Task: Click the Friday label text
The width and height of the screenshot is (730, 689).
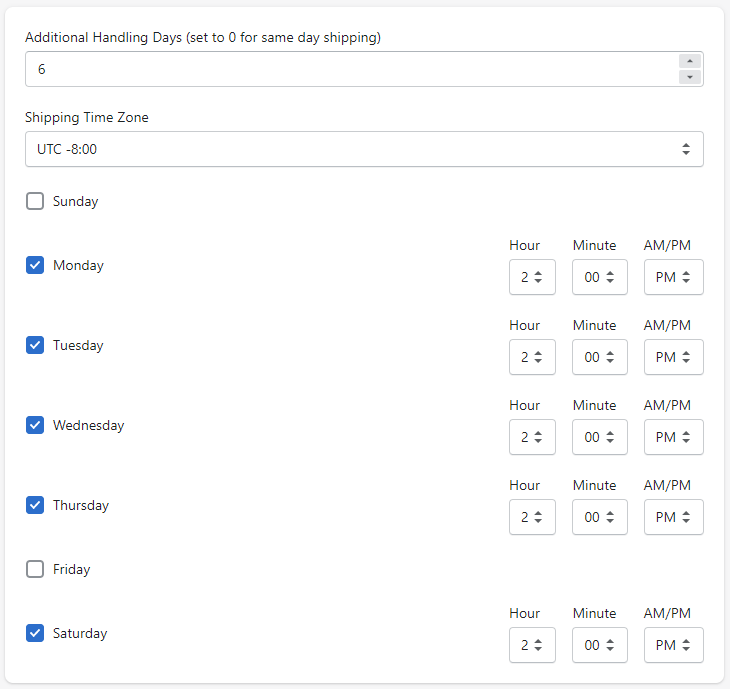Action: point(72,569)
